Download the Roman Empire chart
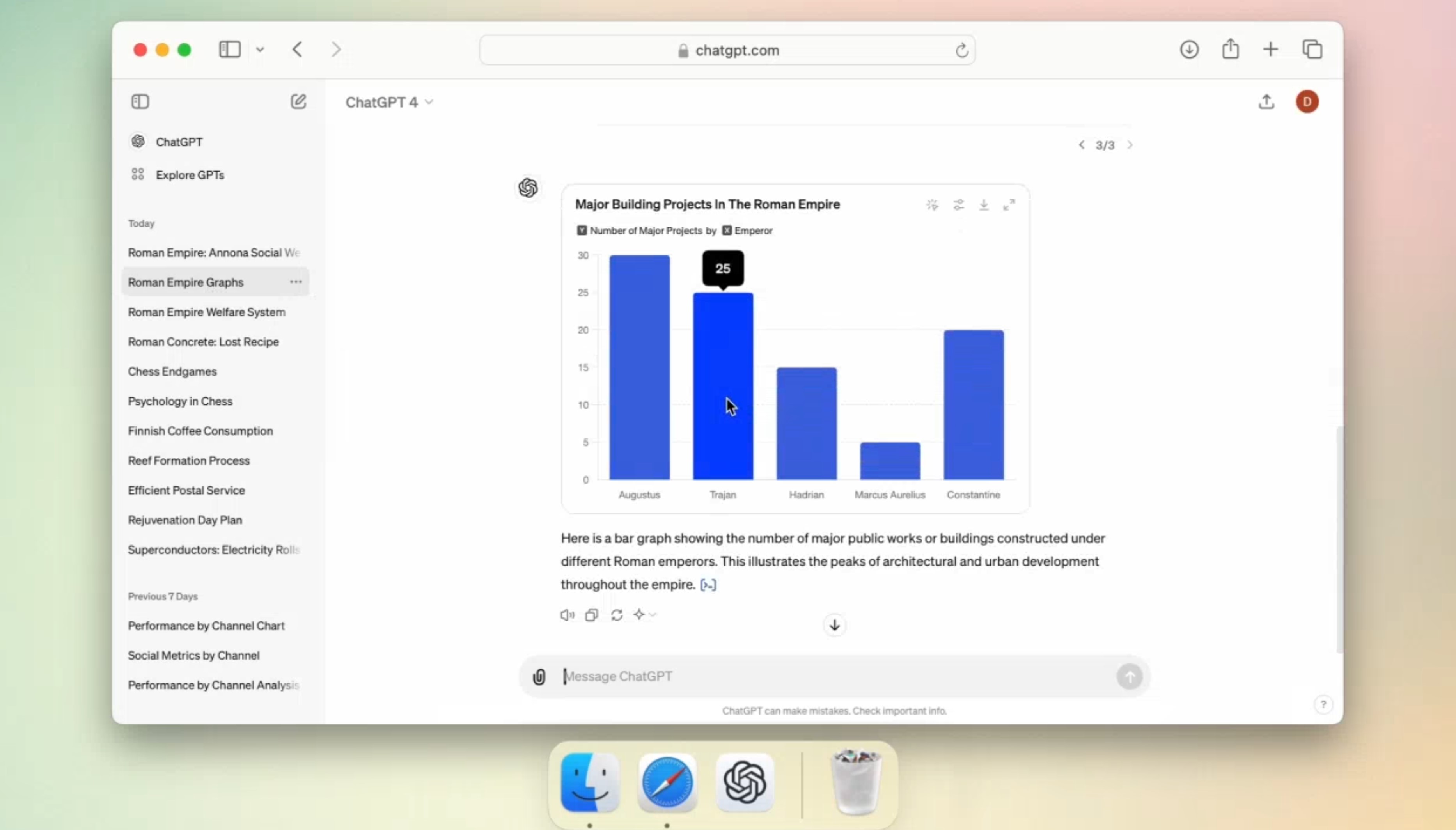 click(984, 205)
